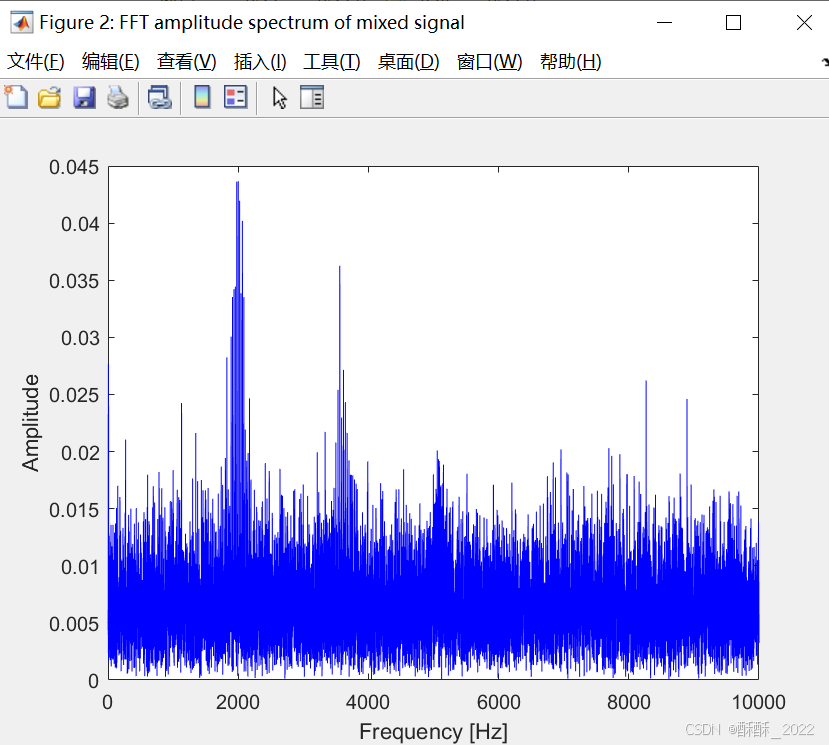Open file with the folder icon
The image size is (829, 745).
coord(50,98)
